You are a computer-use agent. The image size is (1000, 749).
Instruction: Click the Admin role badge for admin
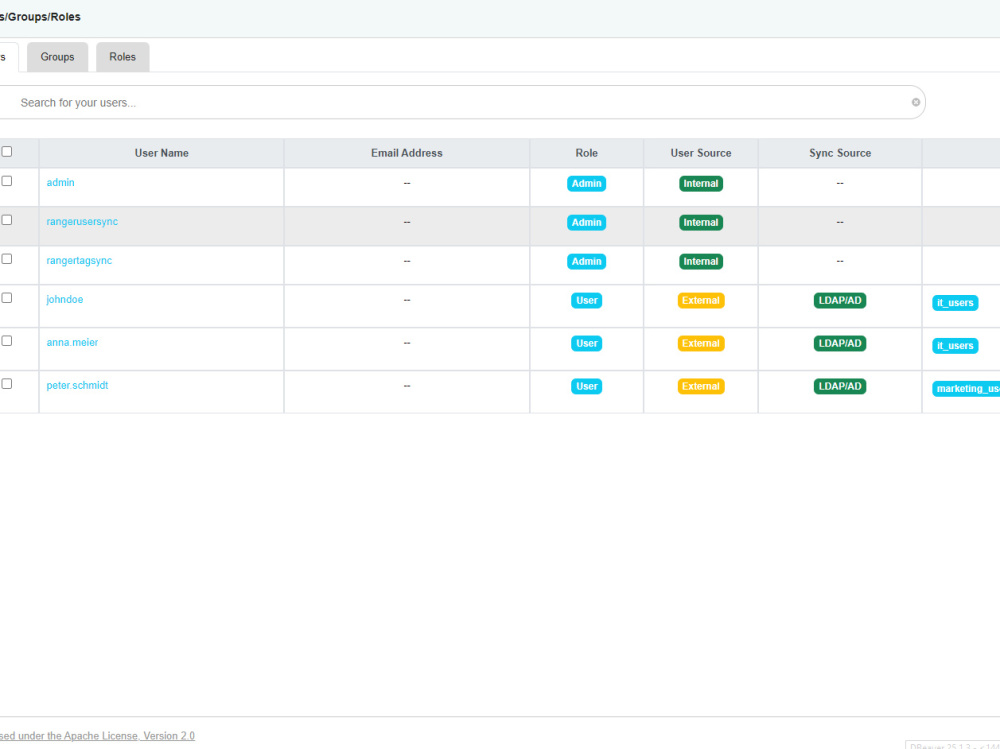[x=587, y=184]
